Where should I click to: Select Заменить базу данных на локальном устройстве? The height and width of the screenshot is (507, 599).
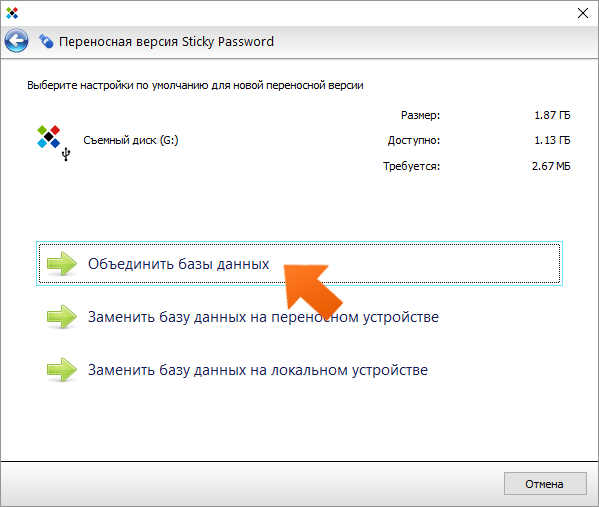[258, 370]
